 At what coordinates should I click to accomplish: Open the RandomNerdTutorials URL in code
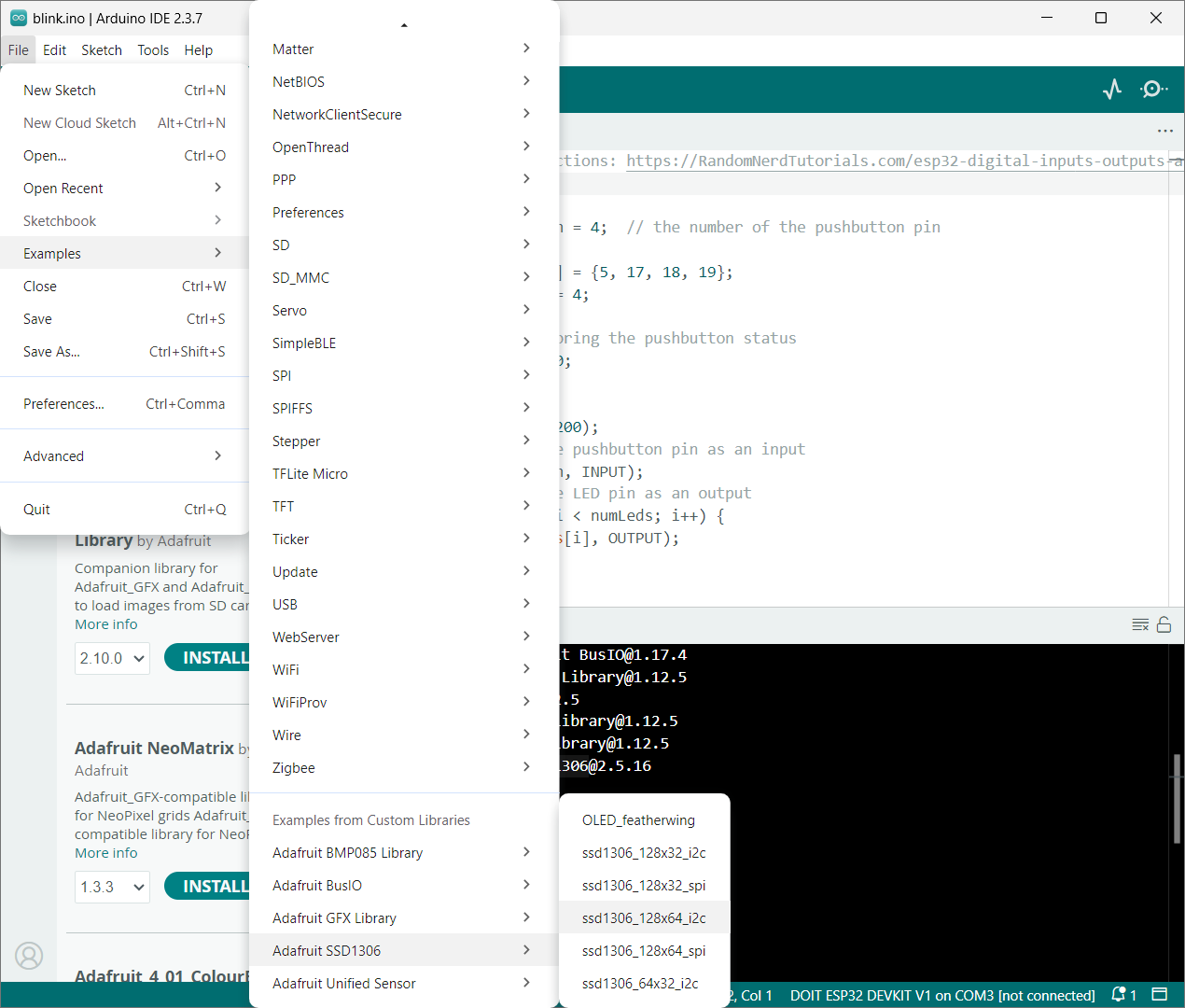click(x=904, y=161)
